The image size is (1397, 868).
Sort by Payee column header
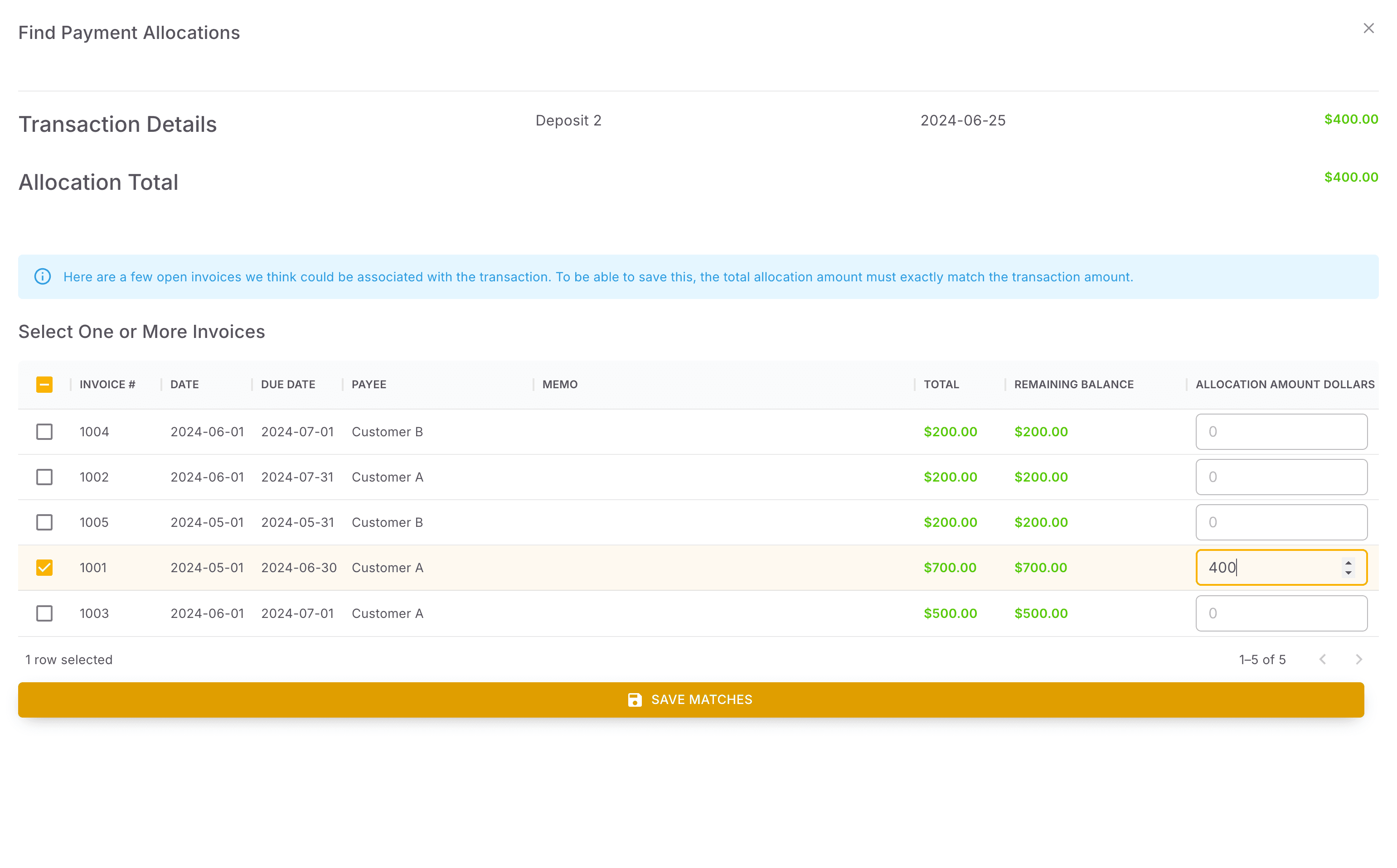coord(369,385)
